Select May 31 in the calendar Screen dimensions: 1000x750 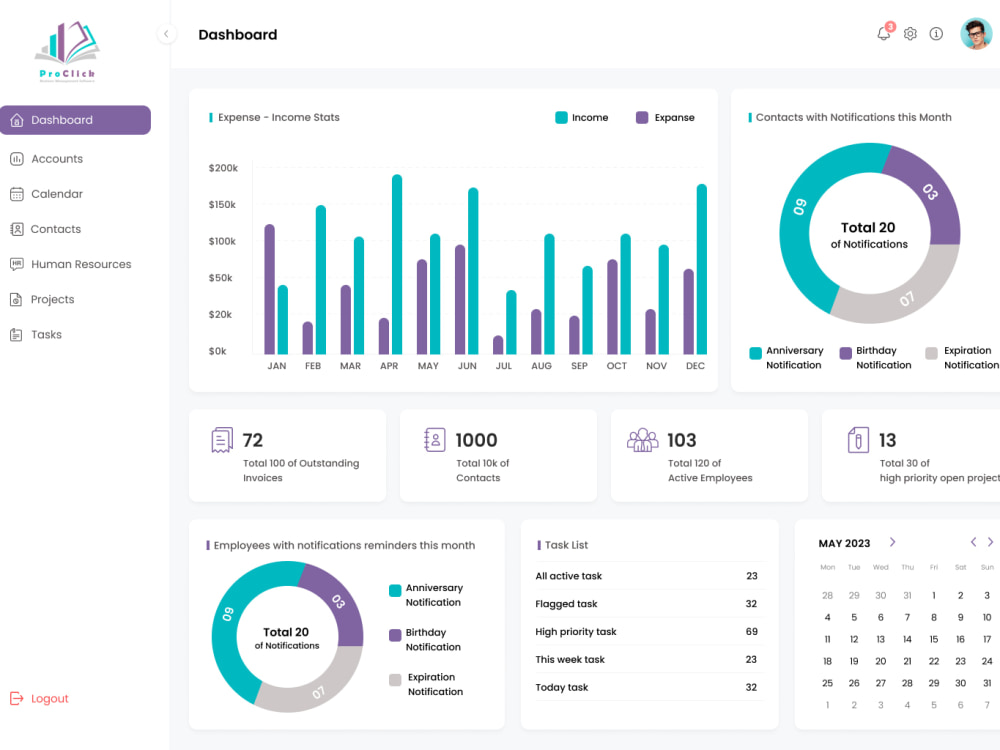pos(987,683)
